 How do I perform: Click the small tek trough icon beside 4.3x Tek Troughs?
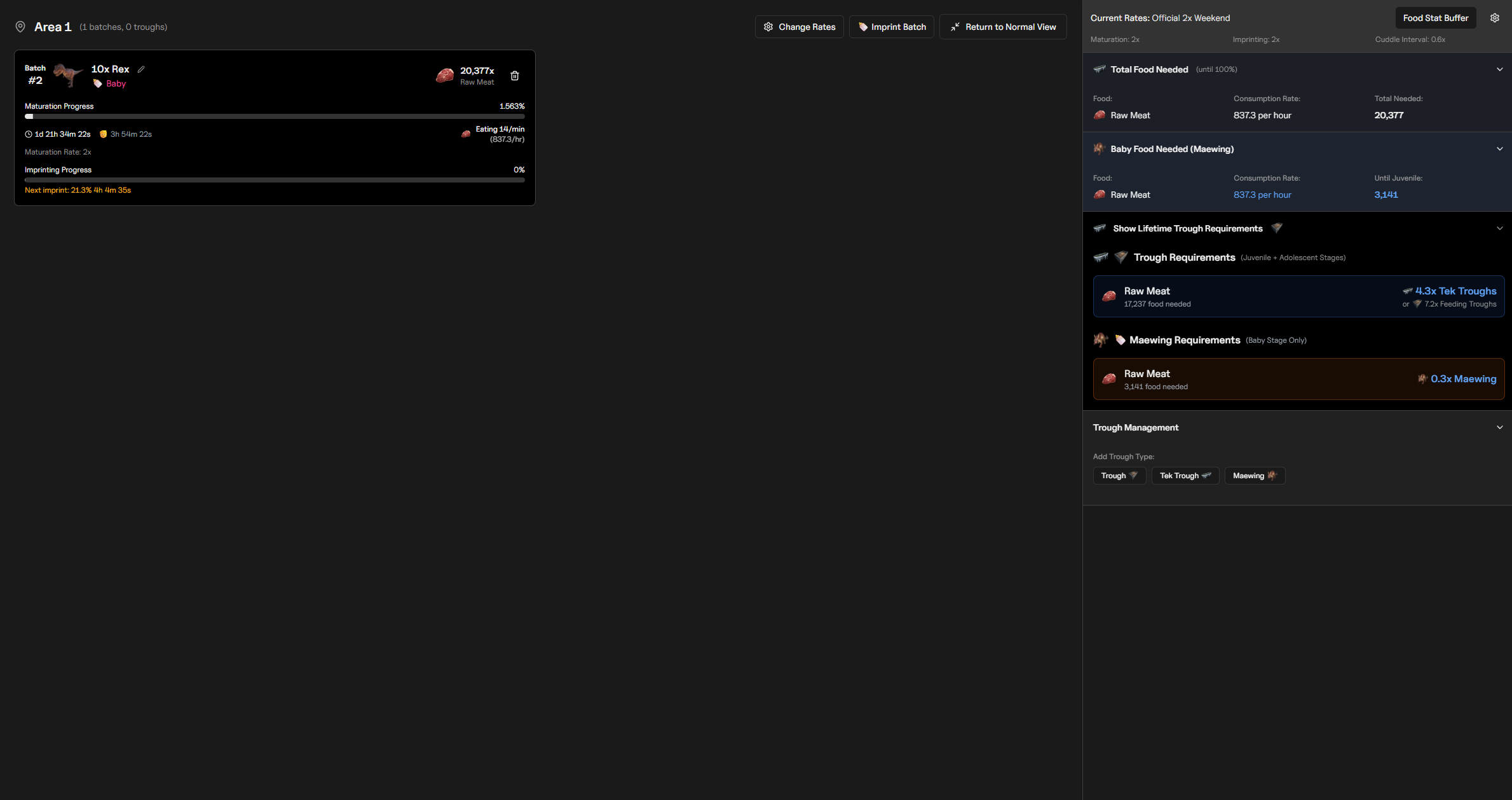click(x=1408, y=291)
